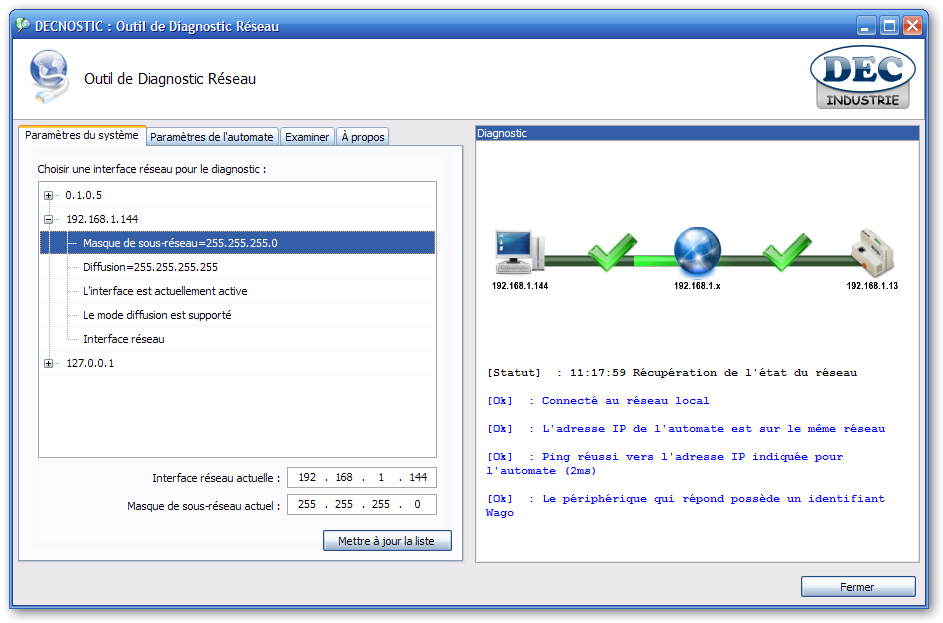Click the Fermer button
Image resolution: width=943 pixels, height=623 pixels.
click(857, 587)
